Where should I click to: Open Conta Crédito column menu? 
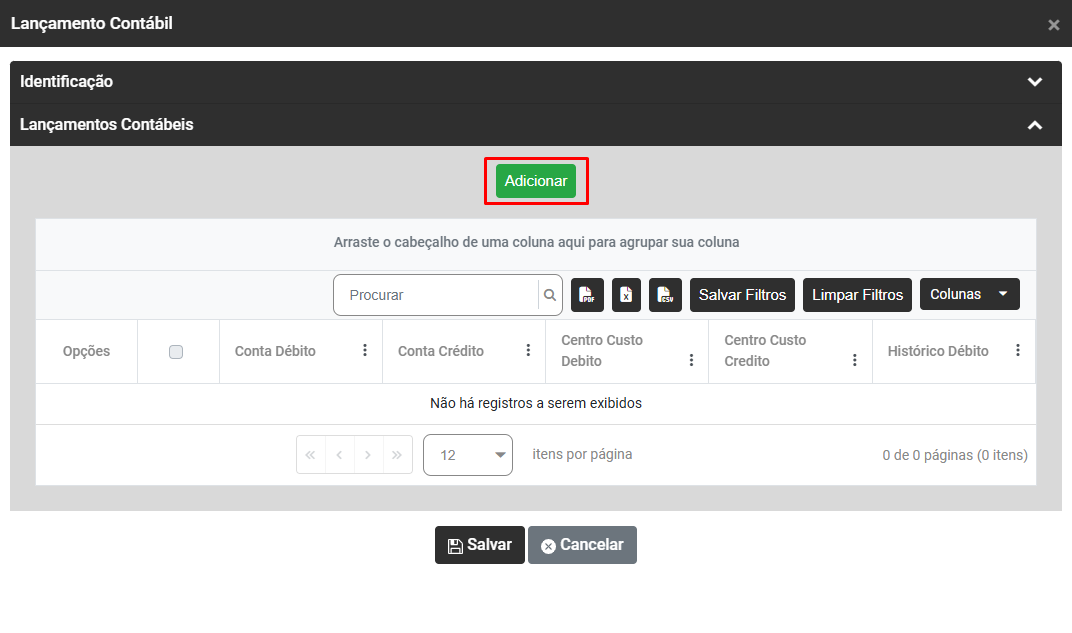(x=528, y=350)
